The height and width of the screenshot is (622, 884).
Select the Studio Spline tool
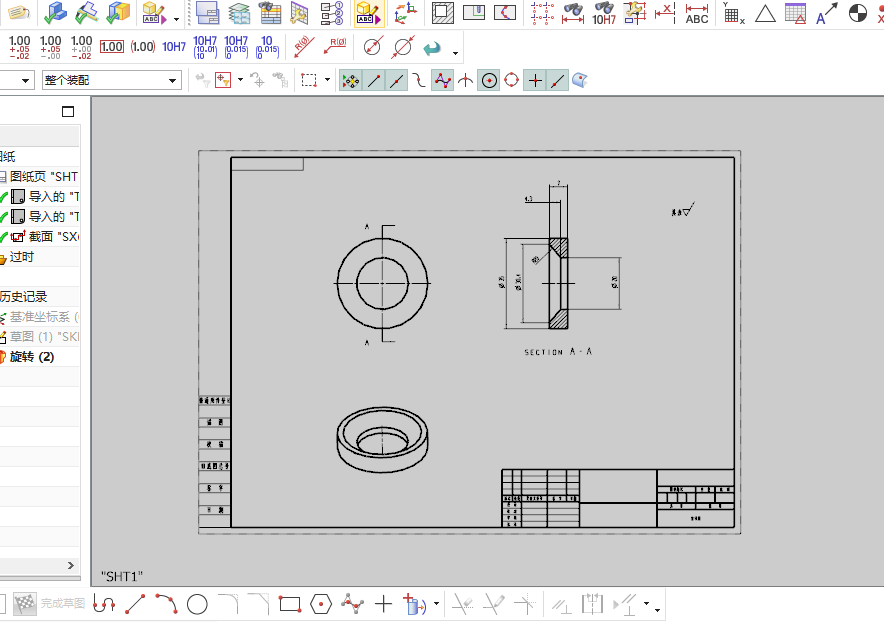point(352,604)
